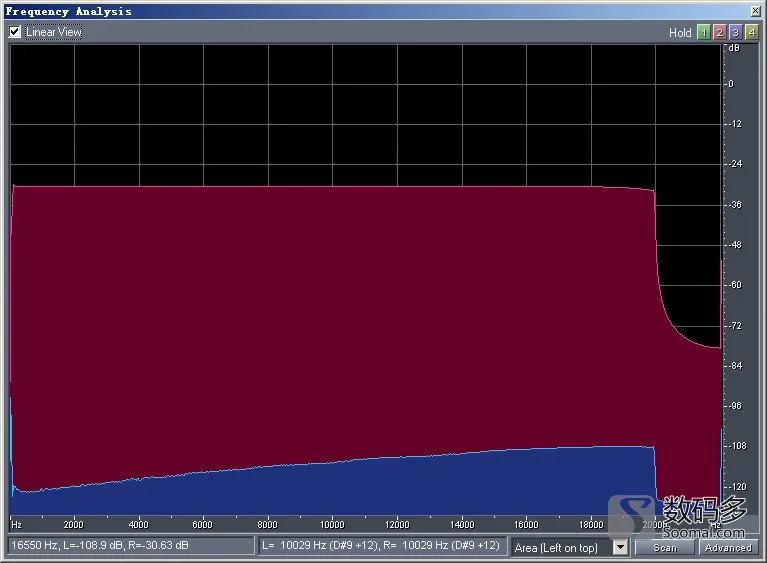Click the 2000 Hz axis label
The image size is (767, 563).
pyautogui.click(x=73, y=525)
